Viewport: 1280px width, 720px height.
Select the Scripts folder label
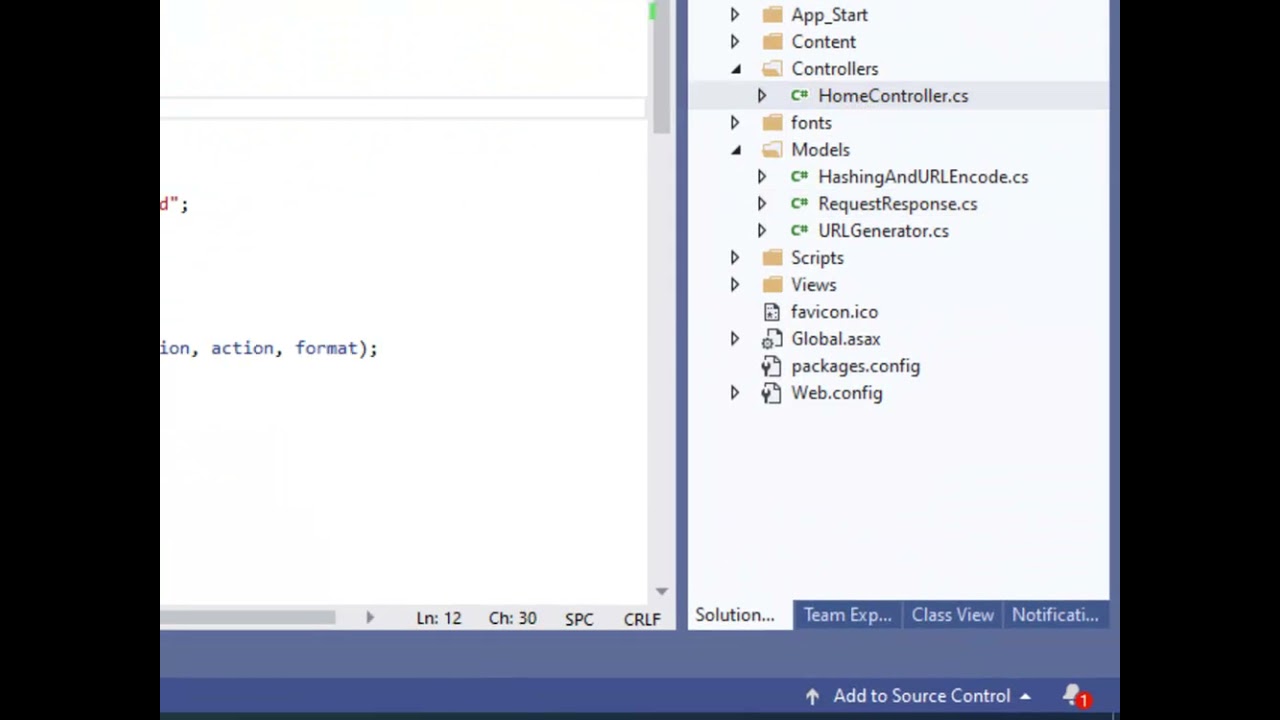[x=817, y=258]
